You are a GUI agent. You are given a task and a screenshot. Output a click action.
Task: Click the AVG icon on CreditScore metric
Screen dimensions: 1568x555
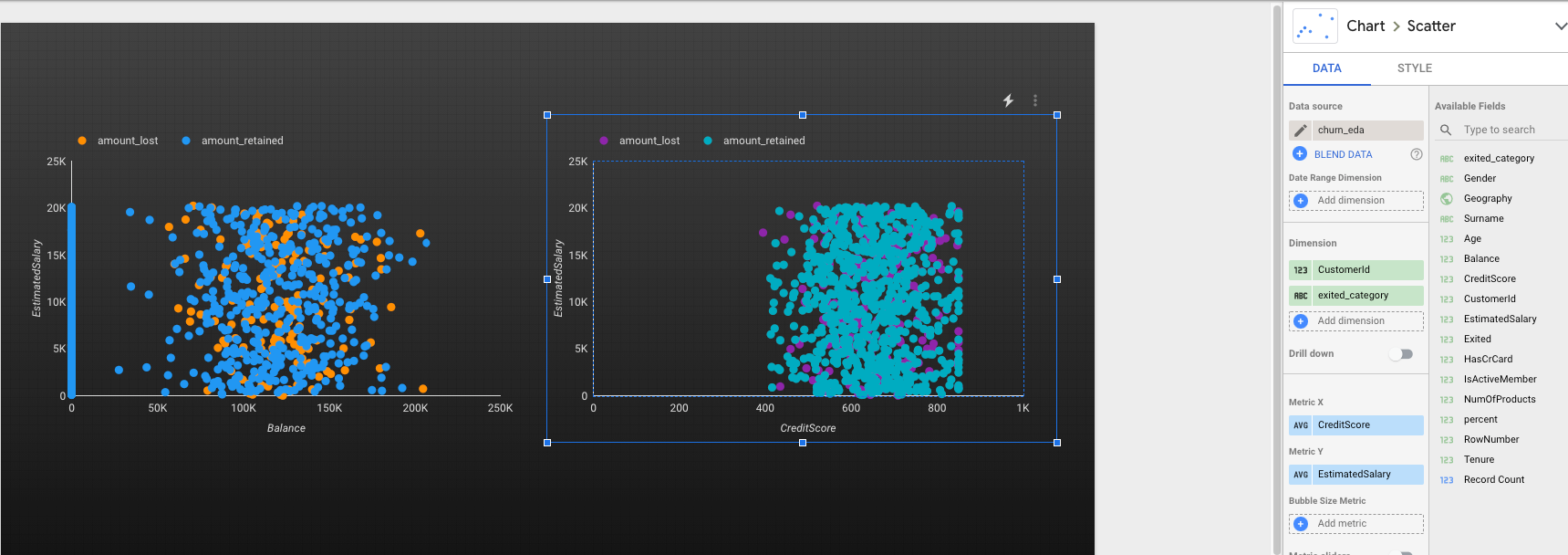pos(1301,425)
